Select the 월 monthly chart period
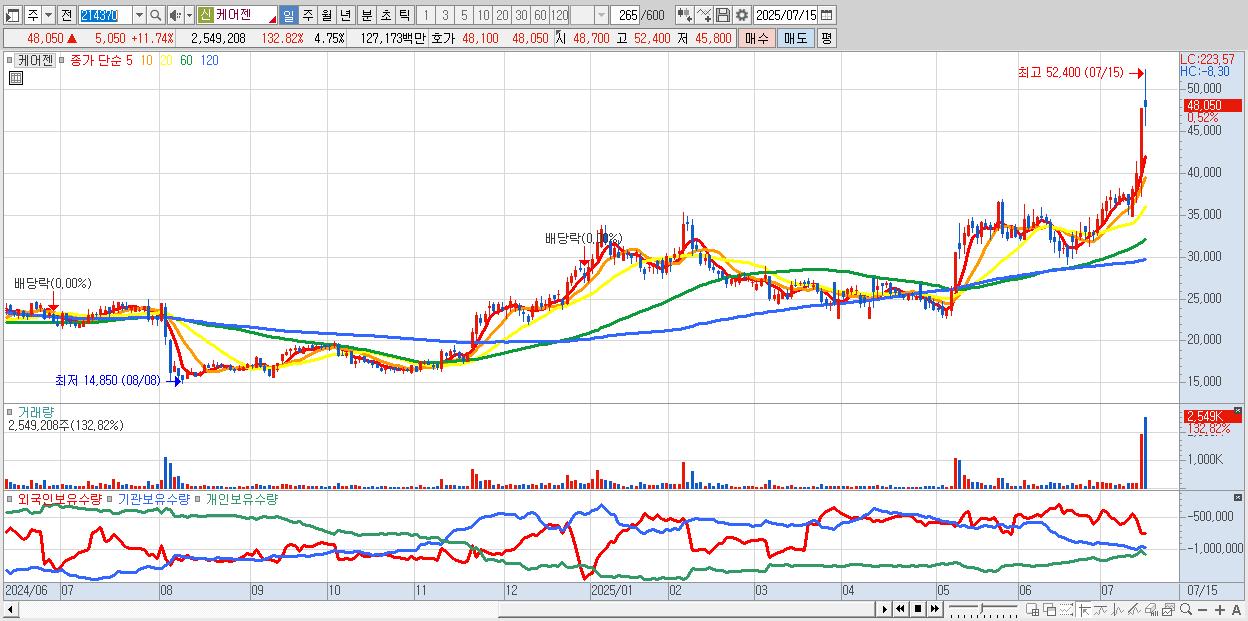This screenshot has width=1248, height=621. pos(326,15)
